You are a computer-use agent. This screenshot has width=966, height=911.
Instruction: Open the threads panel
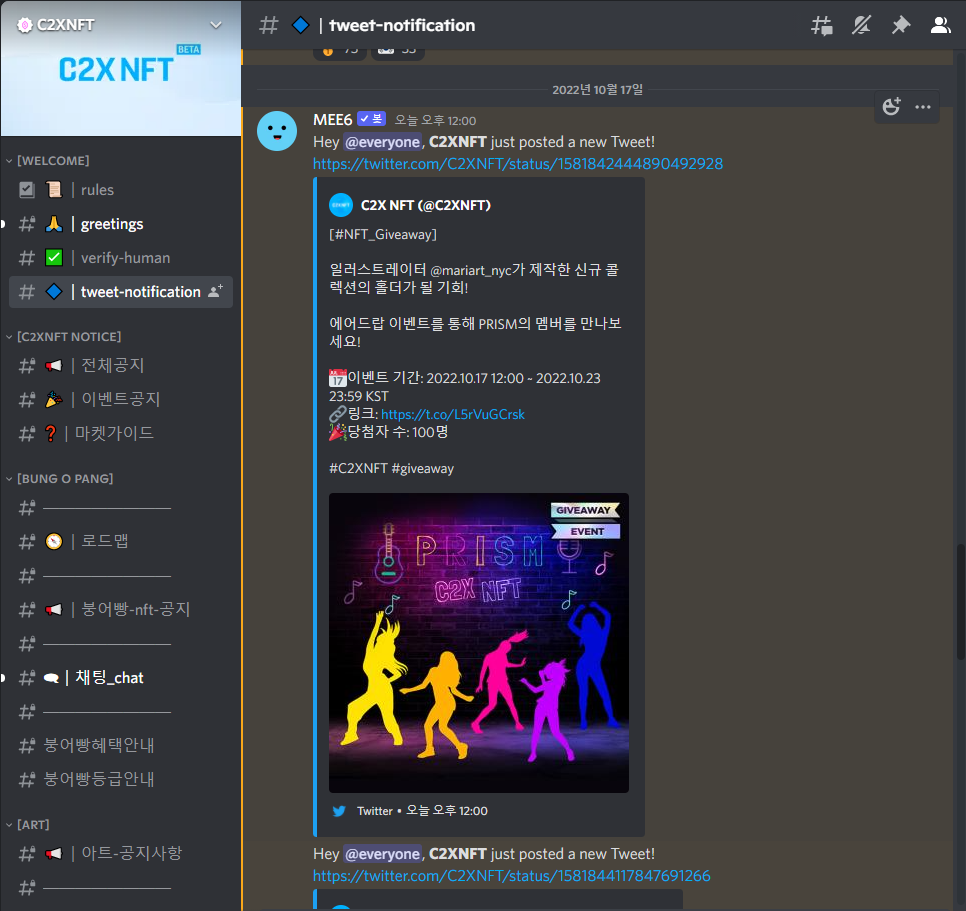click(x=821, y=25)
